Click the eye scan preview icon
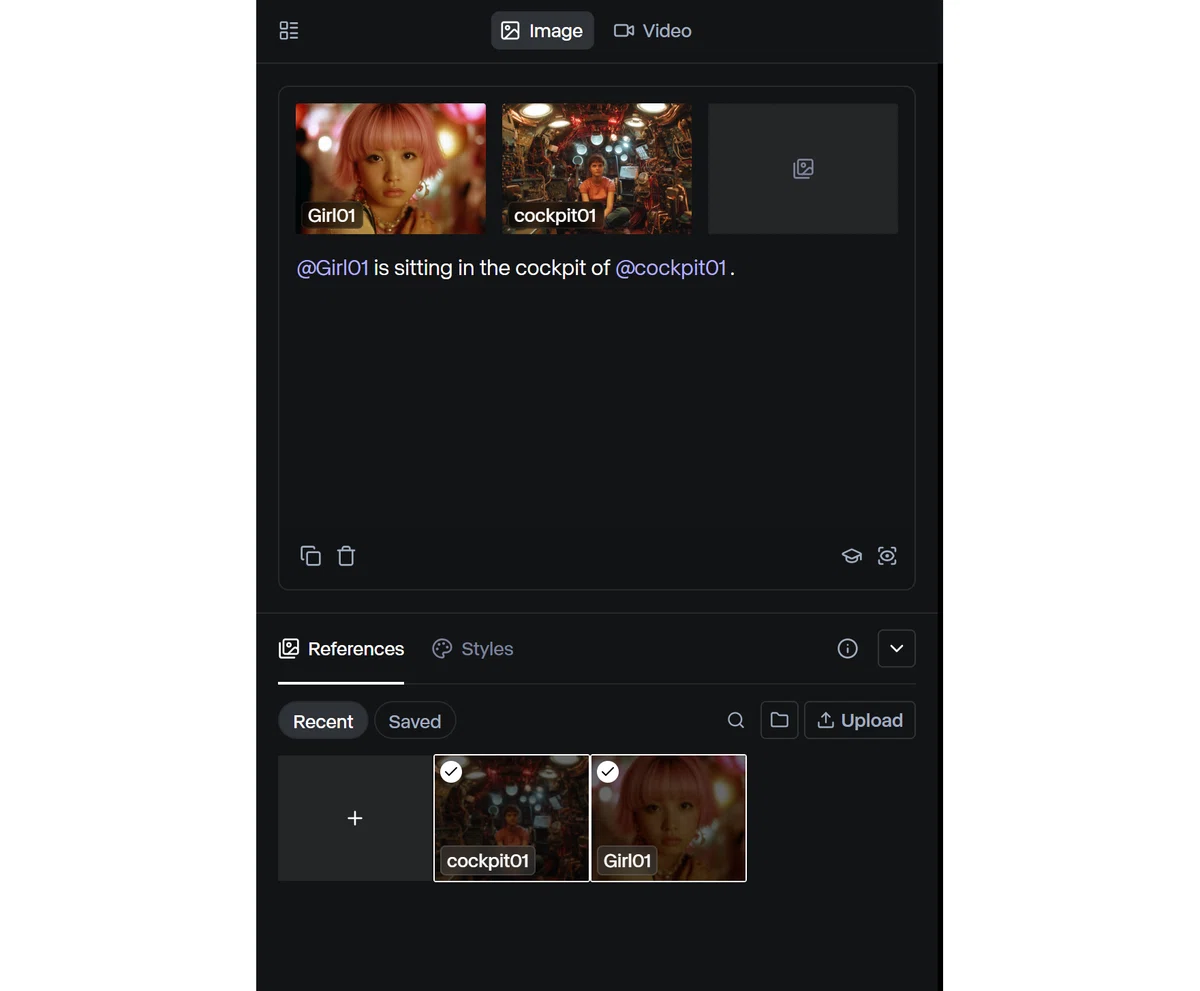 [x=887, y=556]
